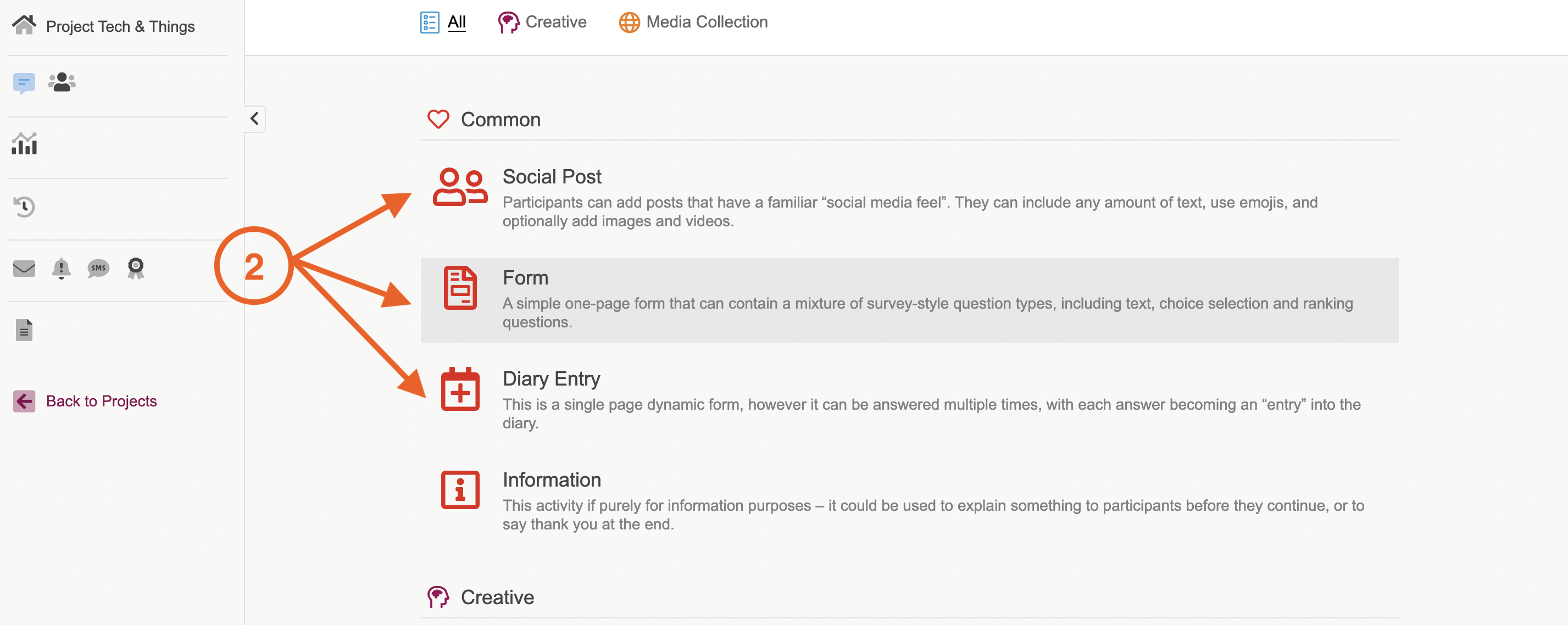Select the Form activity type
This screenshot has height=625, width=1568.
[x=525, y=277]
